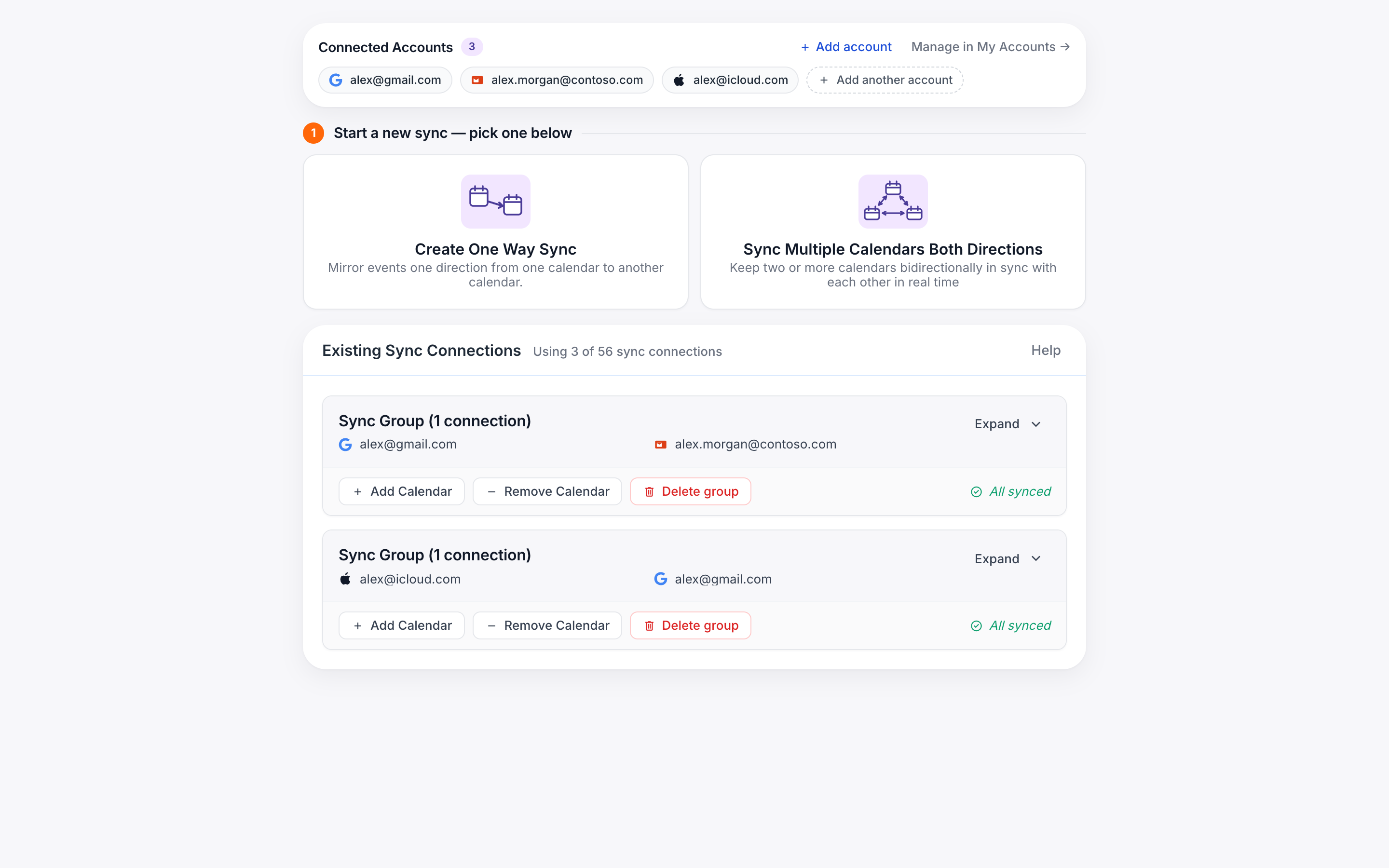Click the Apple icon in second sync group
The width and height of the screenshot is (1389, 868).
point(345,579)
